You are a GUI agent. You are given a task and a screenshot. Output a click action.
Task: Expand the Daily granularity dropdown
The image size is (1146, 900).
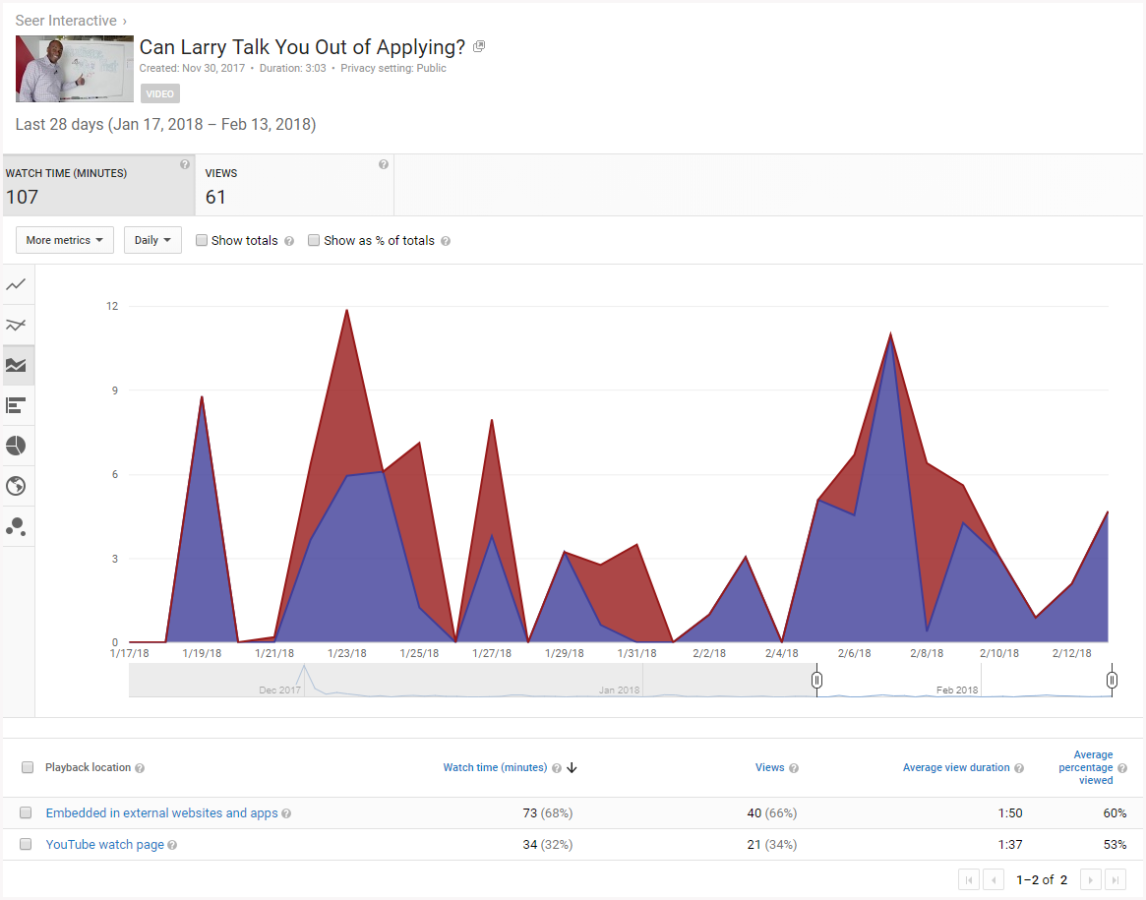coord(152,240)
